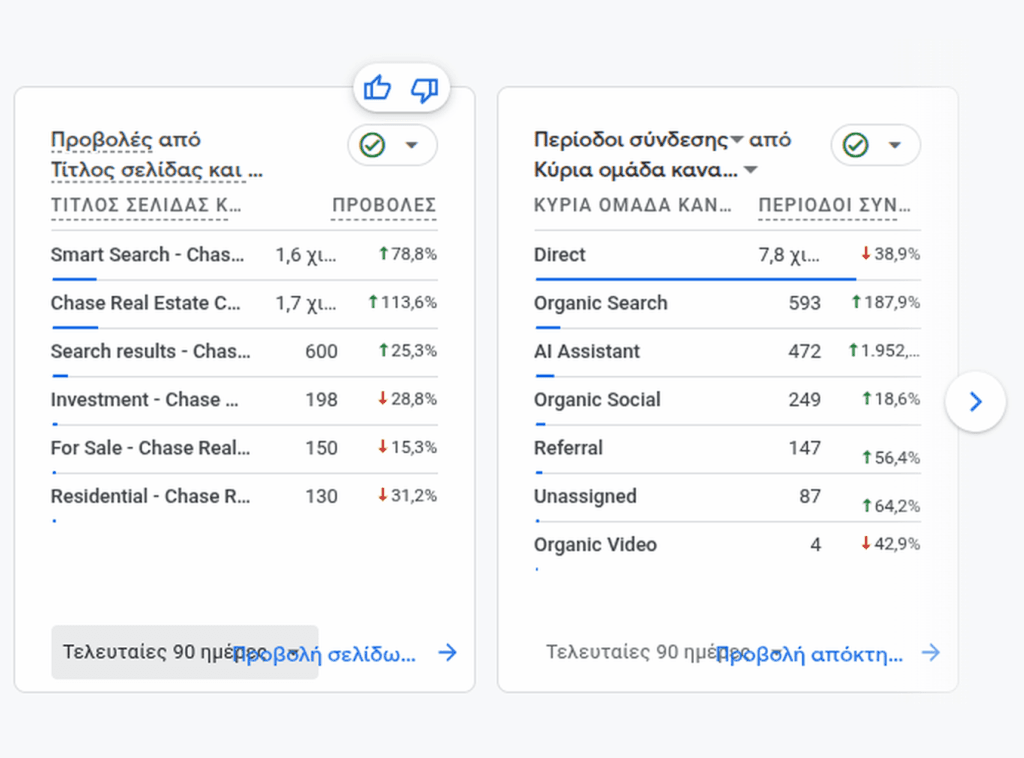Go to next cards with right chevron
This screenshot has width=1024, height=758.
click(976, 402)
